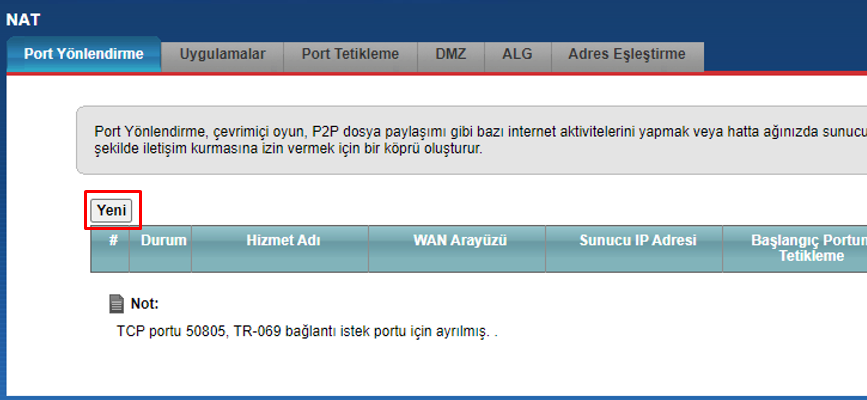The width and height of the screenshot is (867, 400).
Task: Click the TCP portu 50805 note text
Action: 307,332
